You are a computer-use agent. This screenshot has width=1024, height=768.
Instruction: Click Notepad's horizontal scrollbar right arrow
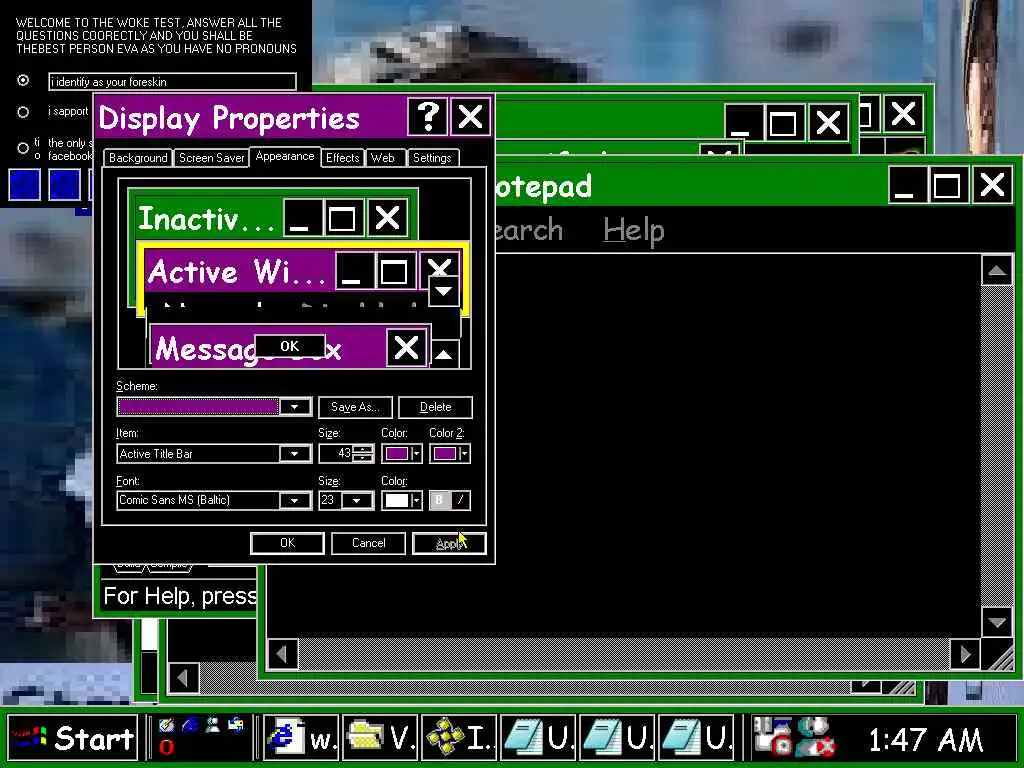pyautogui.click(x=965, y=654)
